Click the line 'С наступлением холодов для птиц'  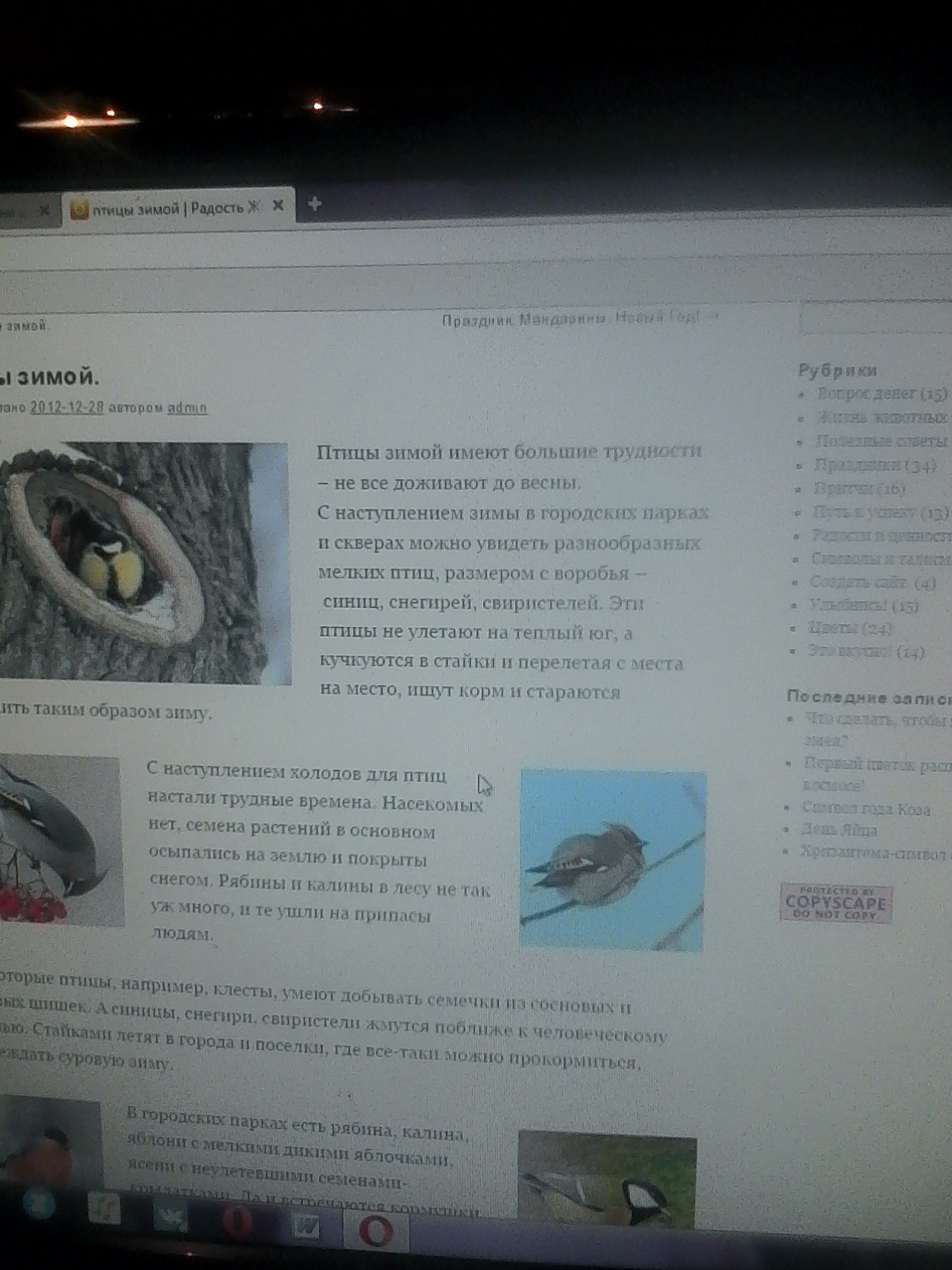297,772
